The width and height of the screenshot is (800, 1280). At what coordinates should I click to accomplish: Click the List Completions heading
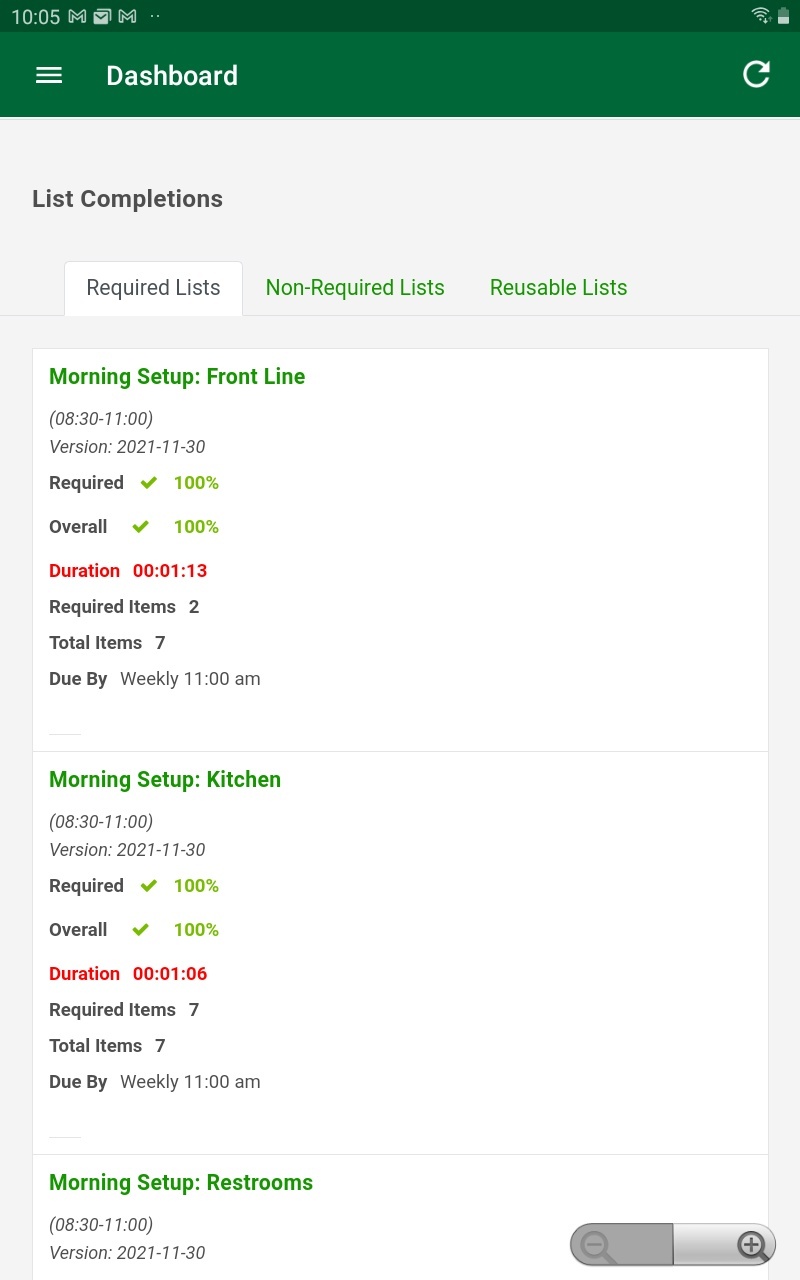coord(127,199)
